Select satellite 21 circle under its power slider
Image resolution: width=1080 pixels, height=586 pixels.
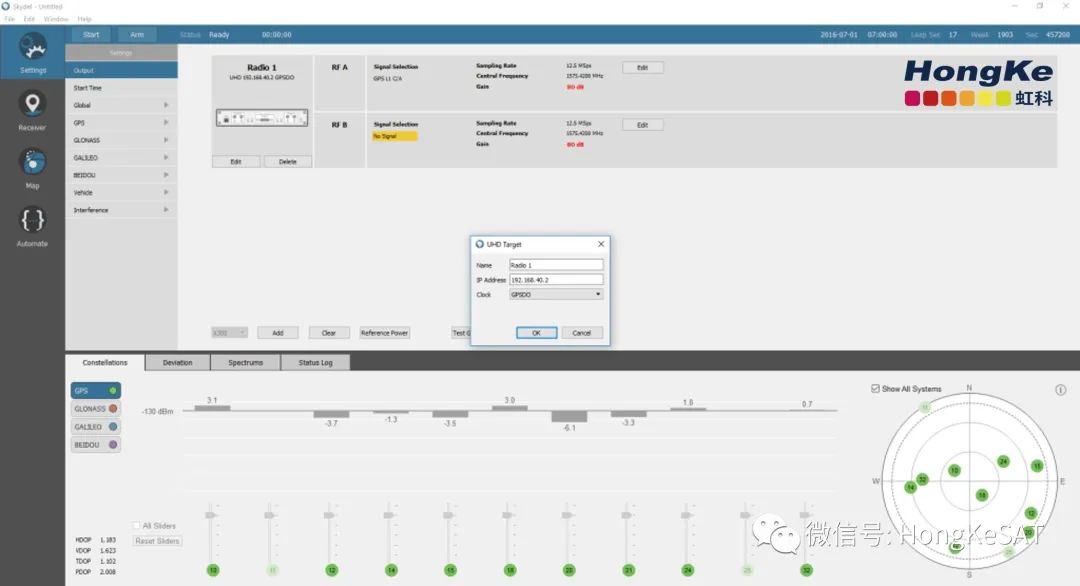point(628,570)
